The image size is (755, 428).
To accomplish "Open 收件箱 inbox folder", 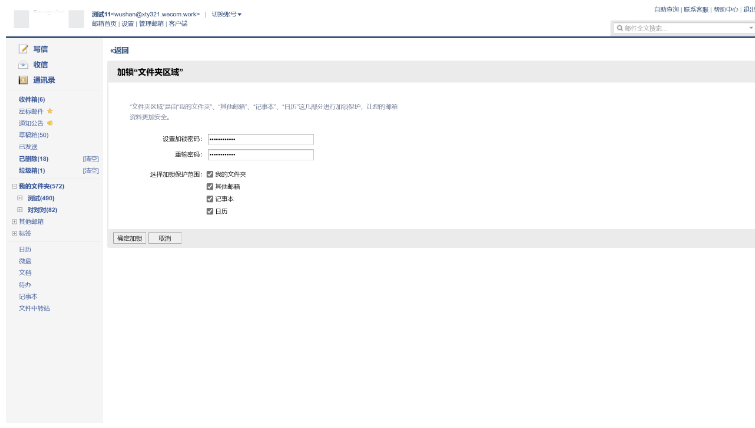I will [x=32, y=99].
